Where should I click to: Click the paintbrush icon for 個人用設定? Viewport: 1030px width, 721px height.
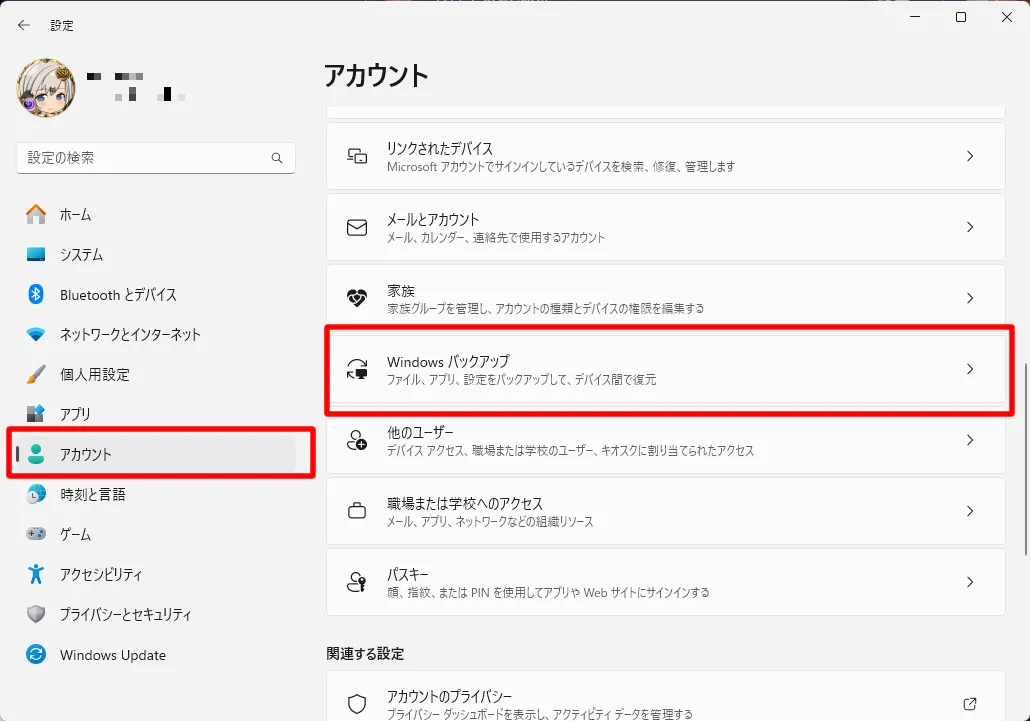coord(35,374)
